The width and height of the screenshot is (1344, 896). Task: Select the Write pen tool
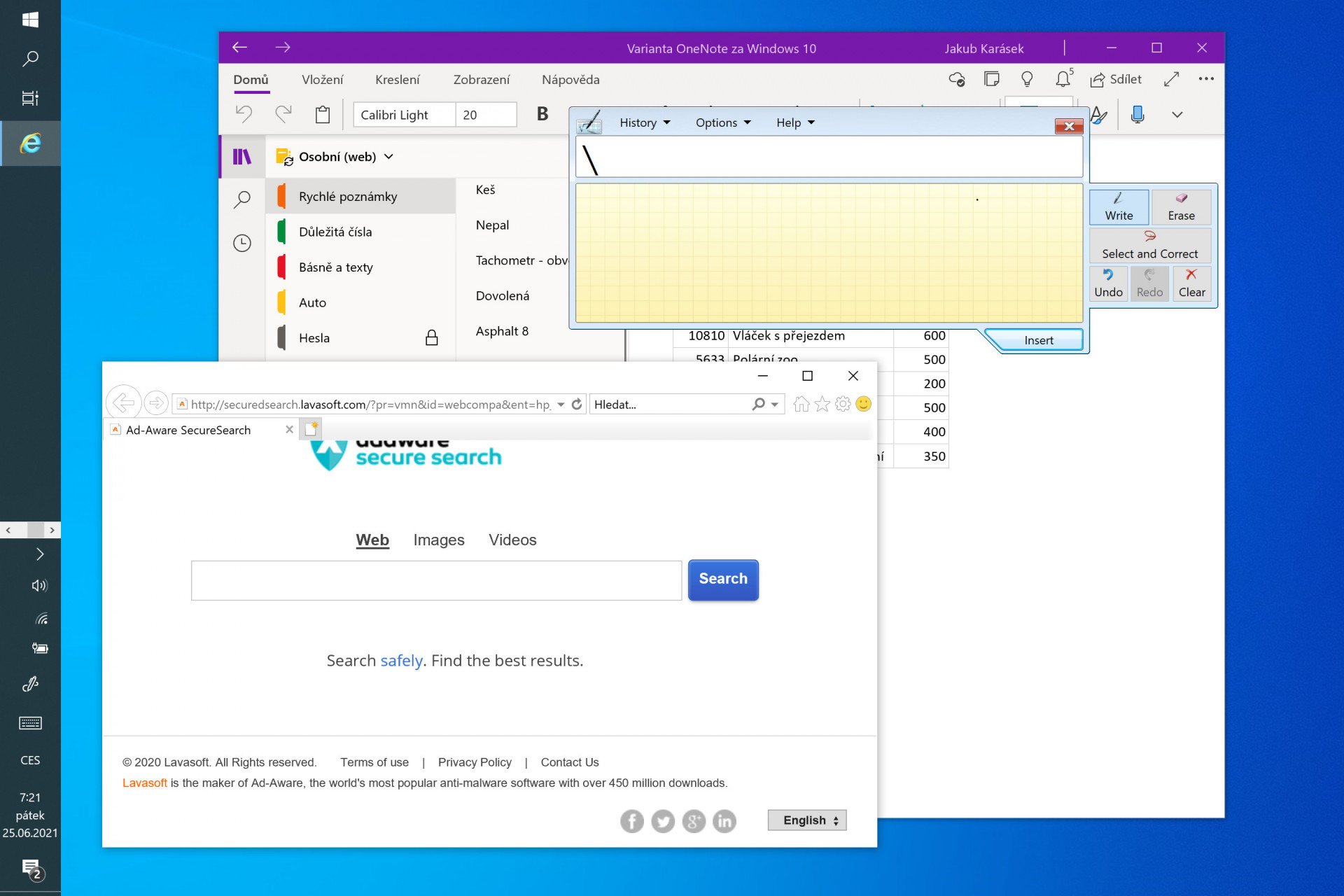1119,207
